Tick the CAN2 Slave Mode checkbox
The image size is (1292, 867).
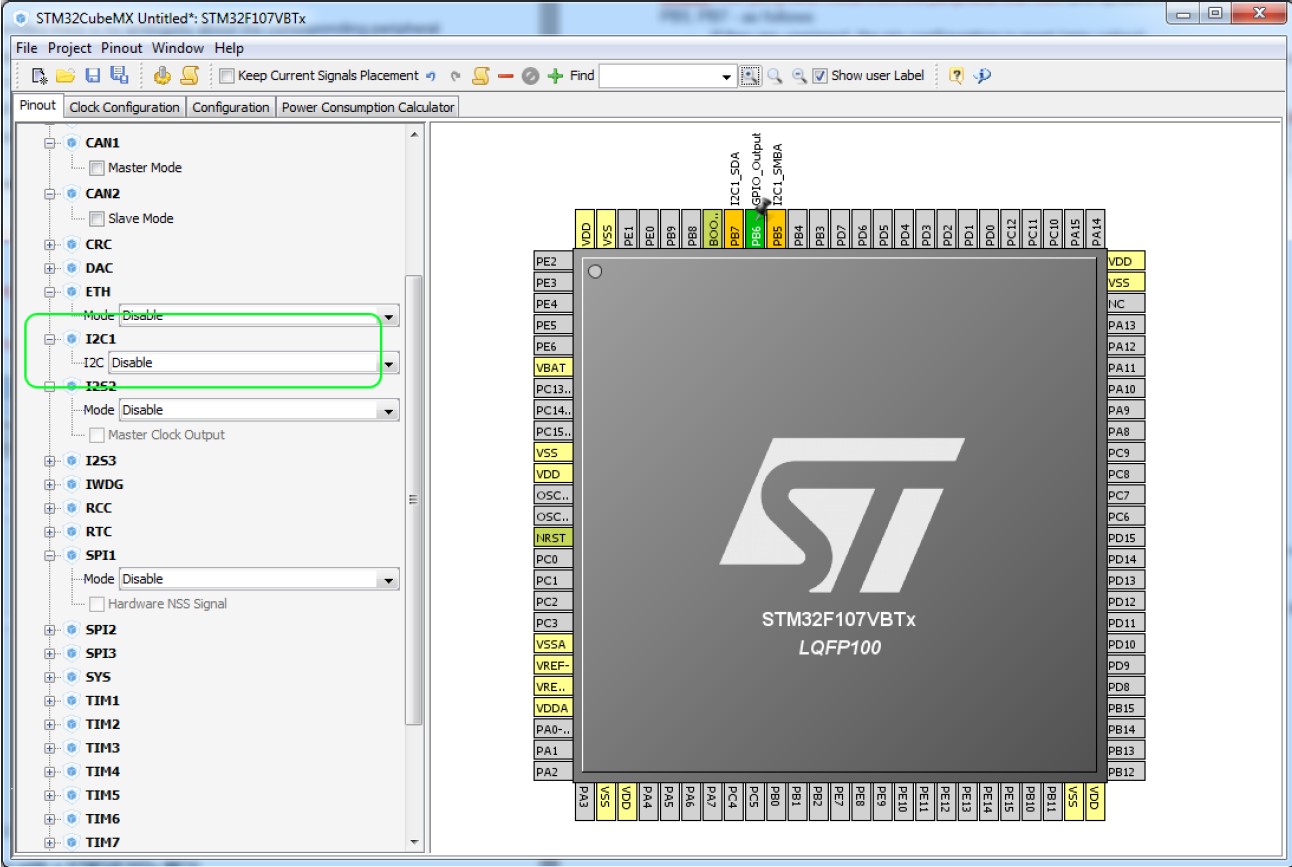point(97,219)
